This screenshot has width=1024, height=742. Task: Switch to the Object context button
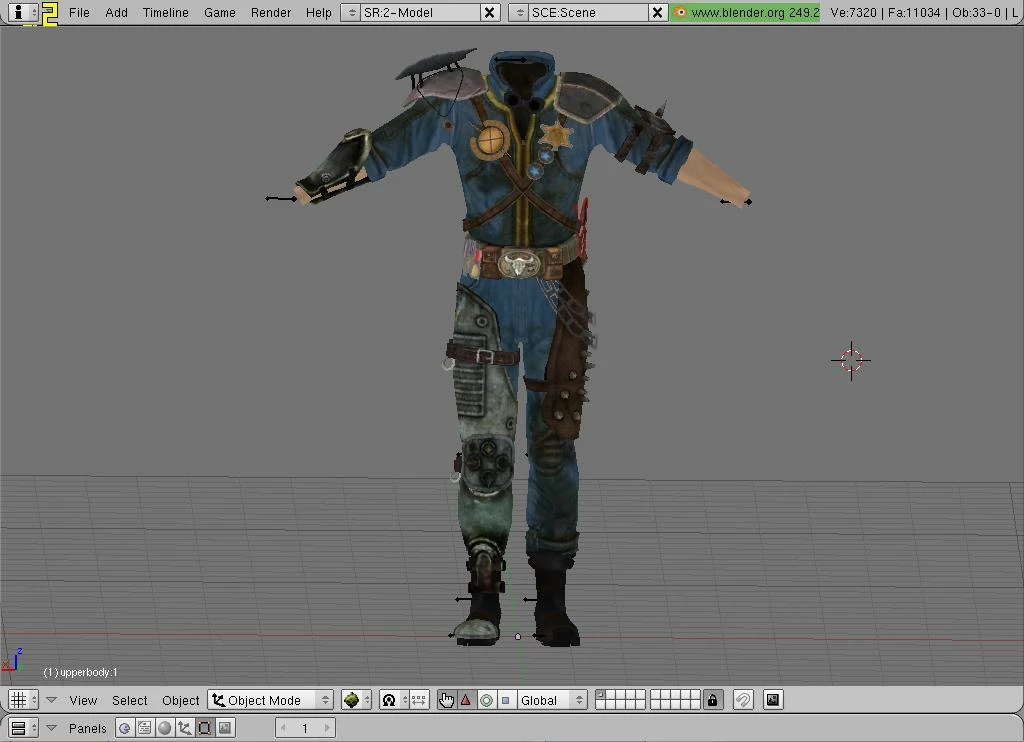[184, 728]
